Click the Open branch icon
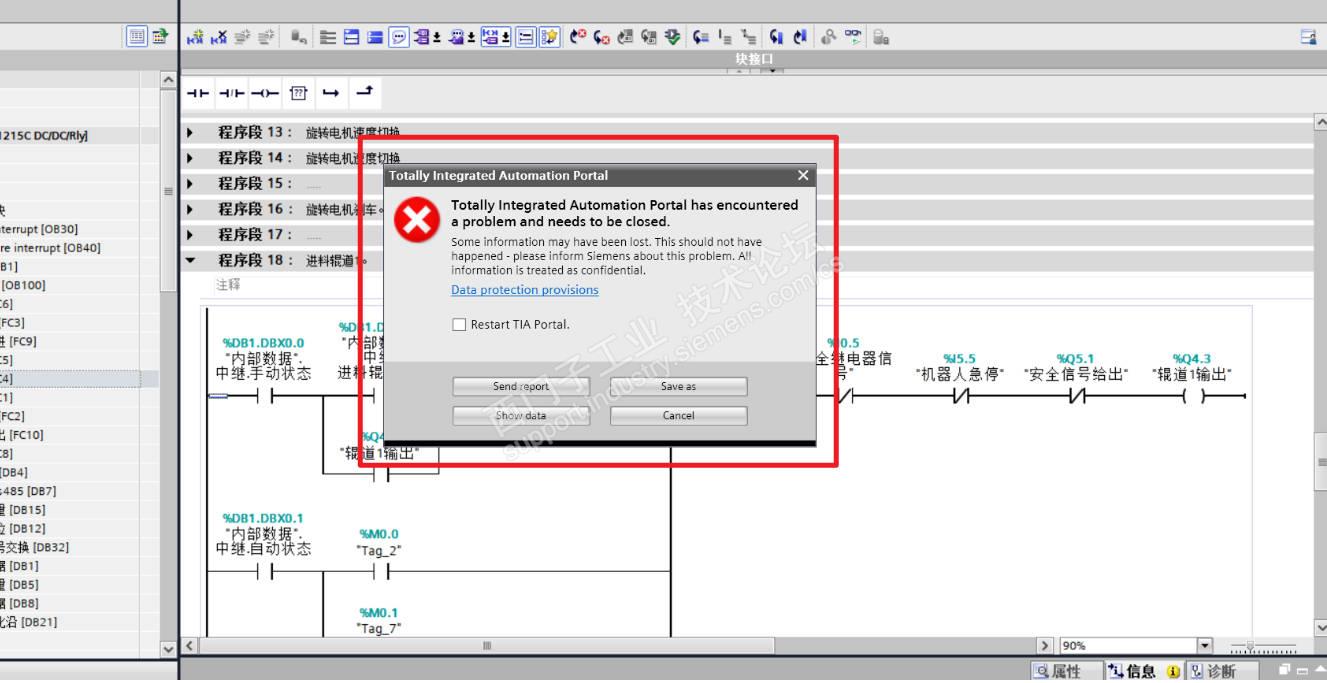The height and width of the screenshot is (683, 1327). click(x=331, y=93)
